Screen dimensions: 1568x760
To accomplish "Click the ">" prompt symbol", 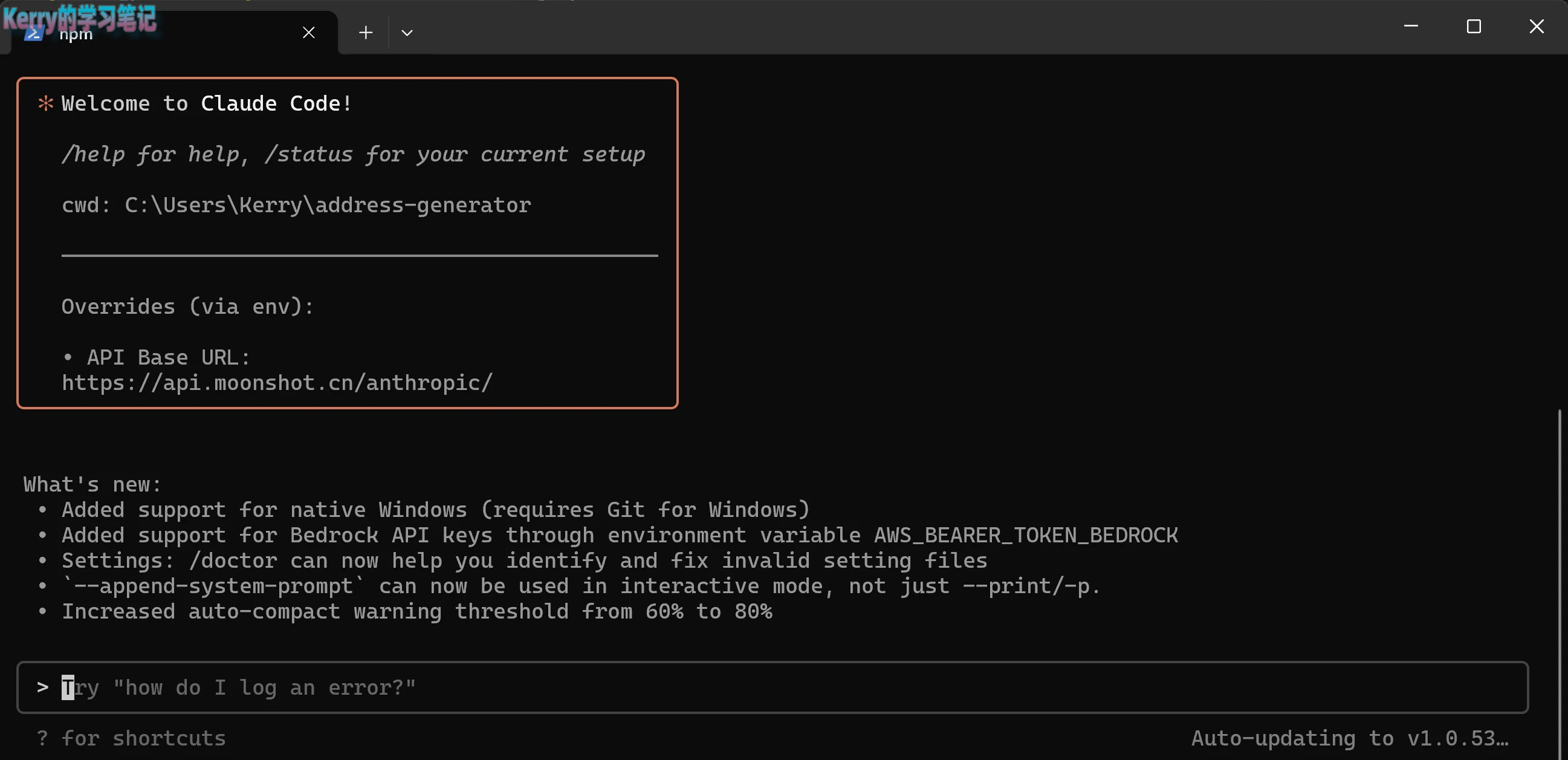I will (42, 687).
